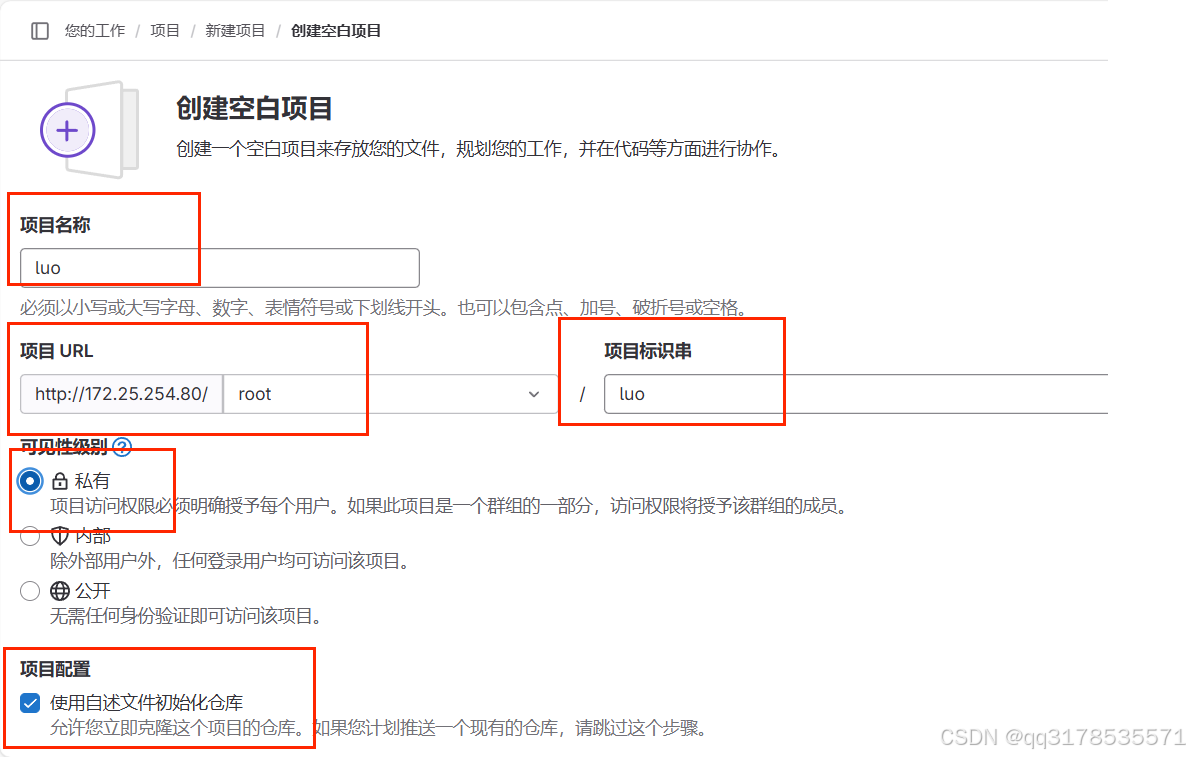Screen dimensions: 1190x757
Task: Focus the 项目标识串 input field
Action: pos(856,394)
